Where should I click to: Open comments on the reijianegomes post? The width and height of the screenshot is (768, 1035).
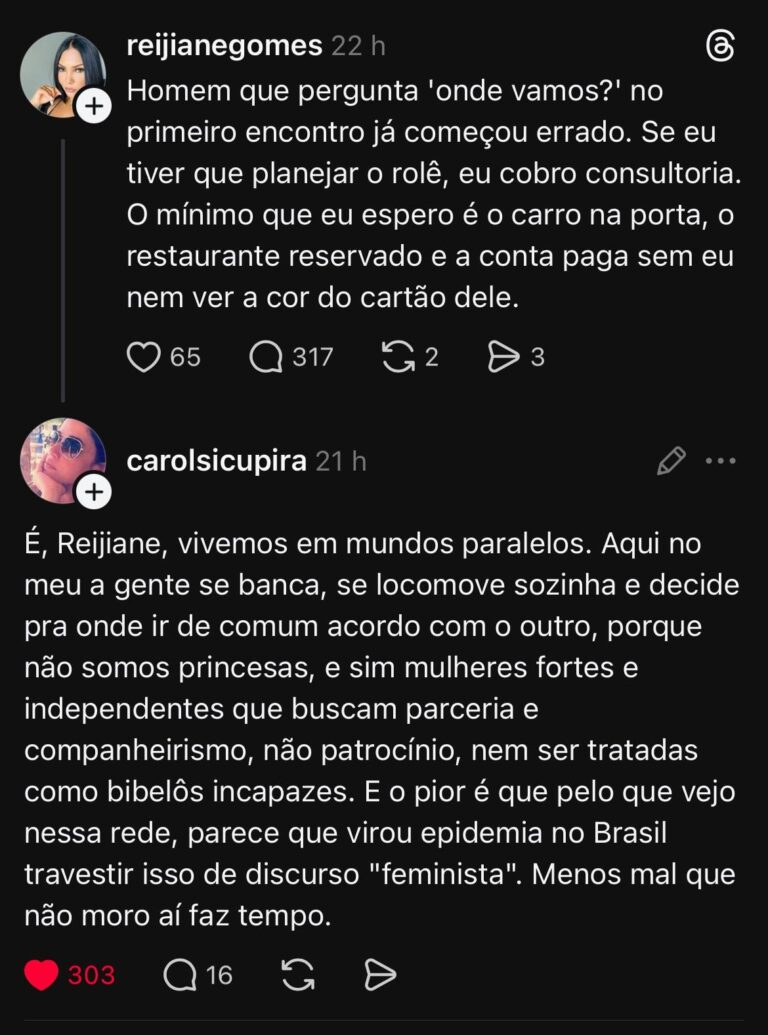point(266,357)
